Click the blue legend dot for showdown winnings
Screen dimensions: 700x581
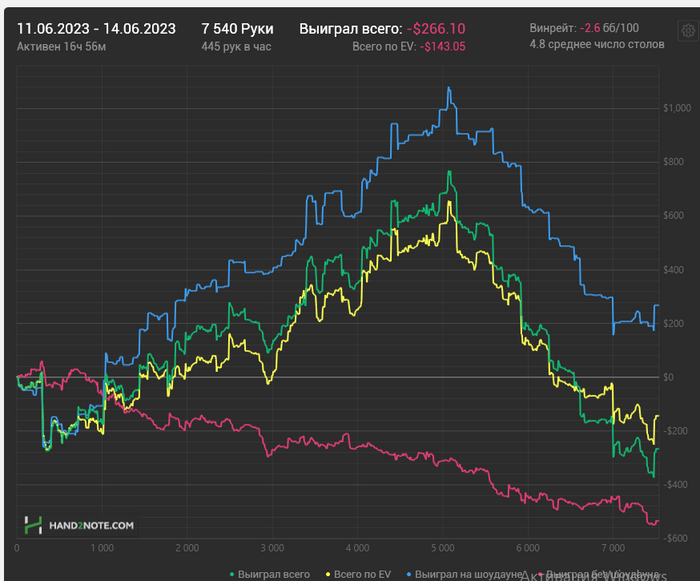coord(409,575)
